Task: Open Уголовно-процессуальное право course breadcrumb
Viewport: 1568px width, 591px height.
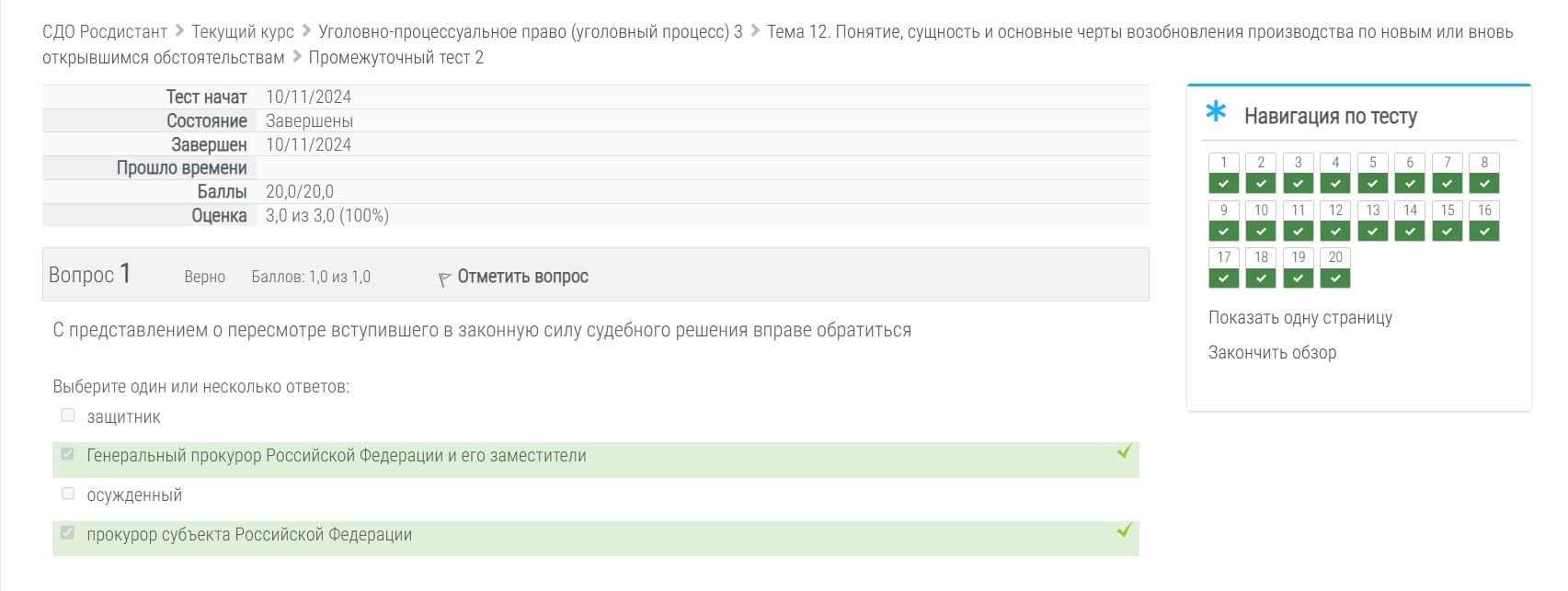Action: pos(531,32)
